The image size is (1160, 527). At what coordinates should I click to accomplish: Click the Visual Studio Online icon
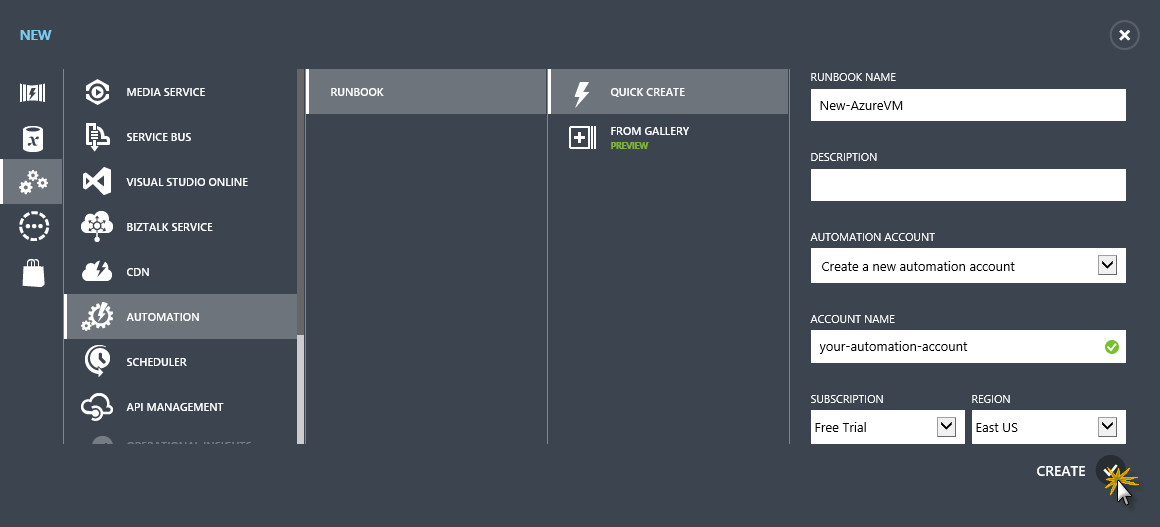pos(97,181)
